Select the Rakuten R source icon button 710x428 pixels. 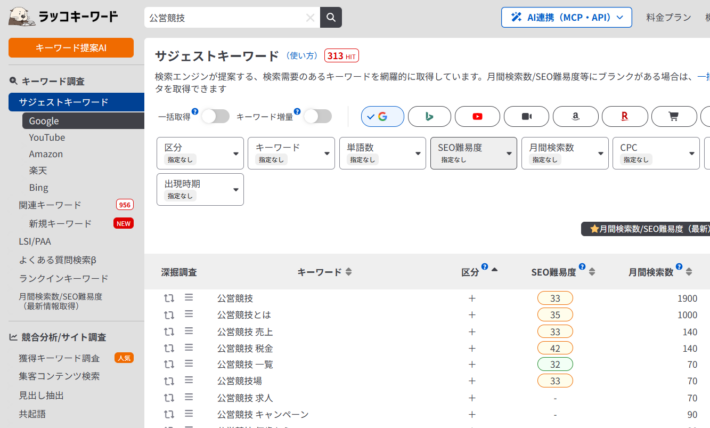click(625, 116)
